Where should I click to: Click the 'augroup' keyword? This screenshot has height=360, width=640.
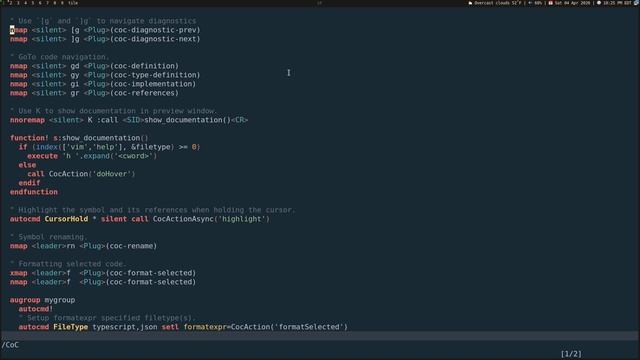coord(25,299)
